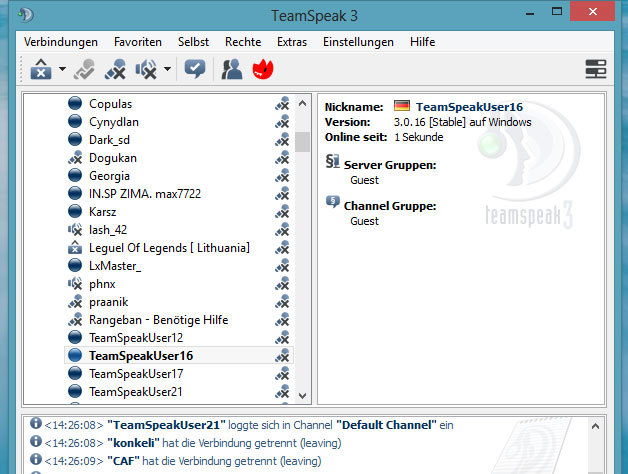Select user Cynydlan in the list
The image size is (628, 474).
click(114, 122)
